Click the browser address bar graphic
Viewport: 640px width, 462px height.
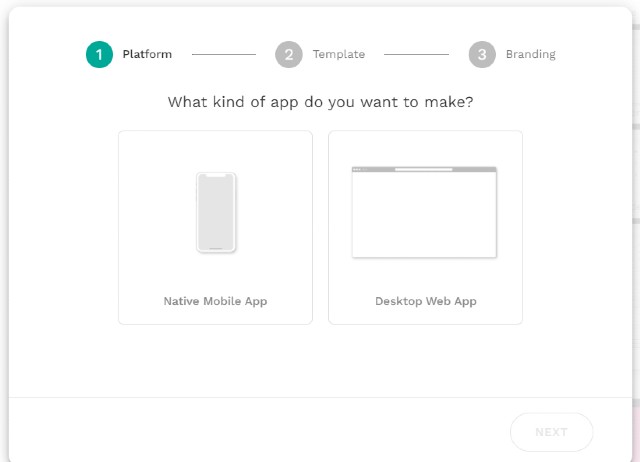click(424, 169)
